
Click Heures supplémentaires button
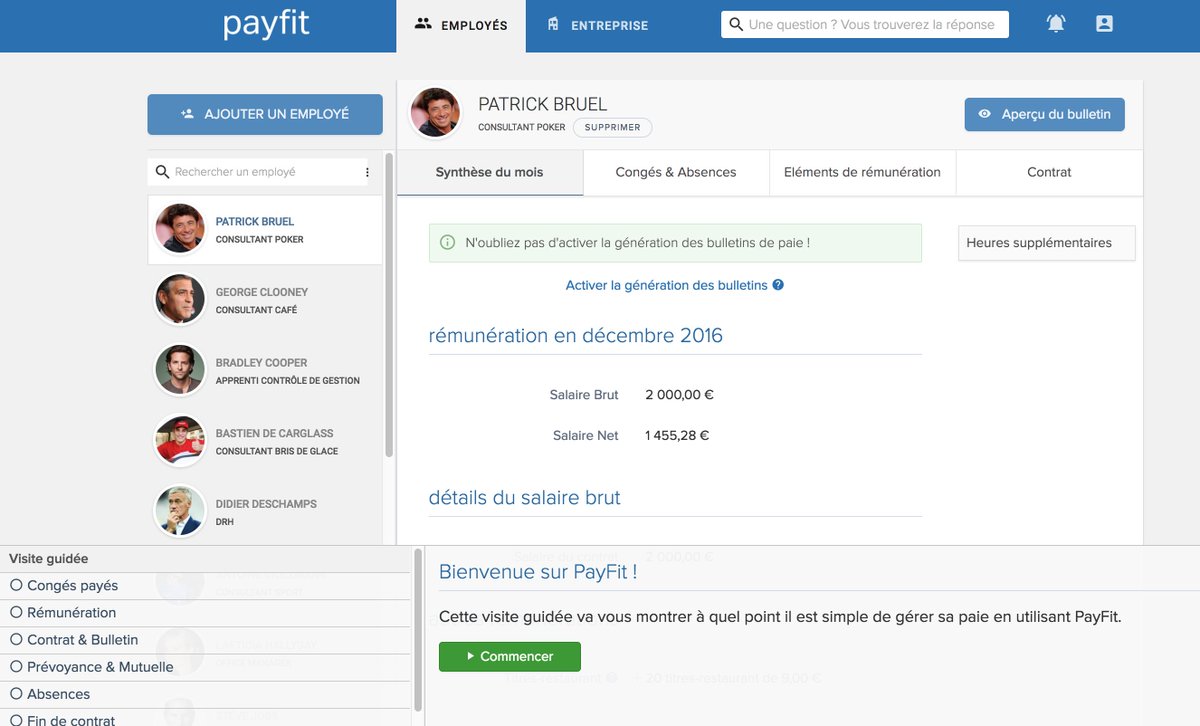click(x=1047, y=243)
